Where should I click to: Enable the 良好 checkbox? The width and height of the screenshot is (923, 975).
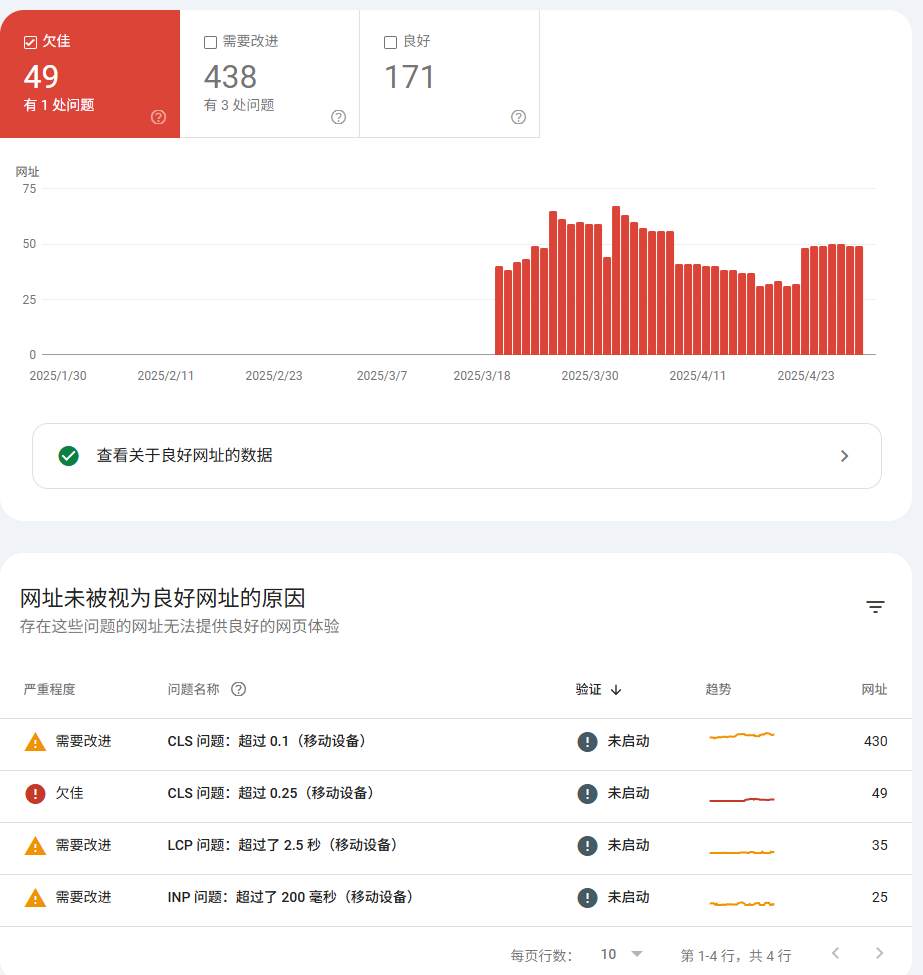tap(390, 41)
